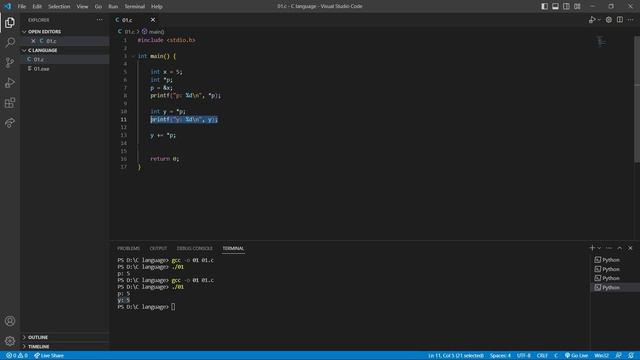Open new terminal launch profile dropdown
This screenshot has height=360, width=640.
pyautogui.click(x=599, y=248)
